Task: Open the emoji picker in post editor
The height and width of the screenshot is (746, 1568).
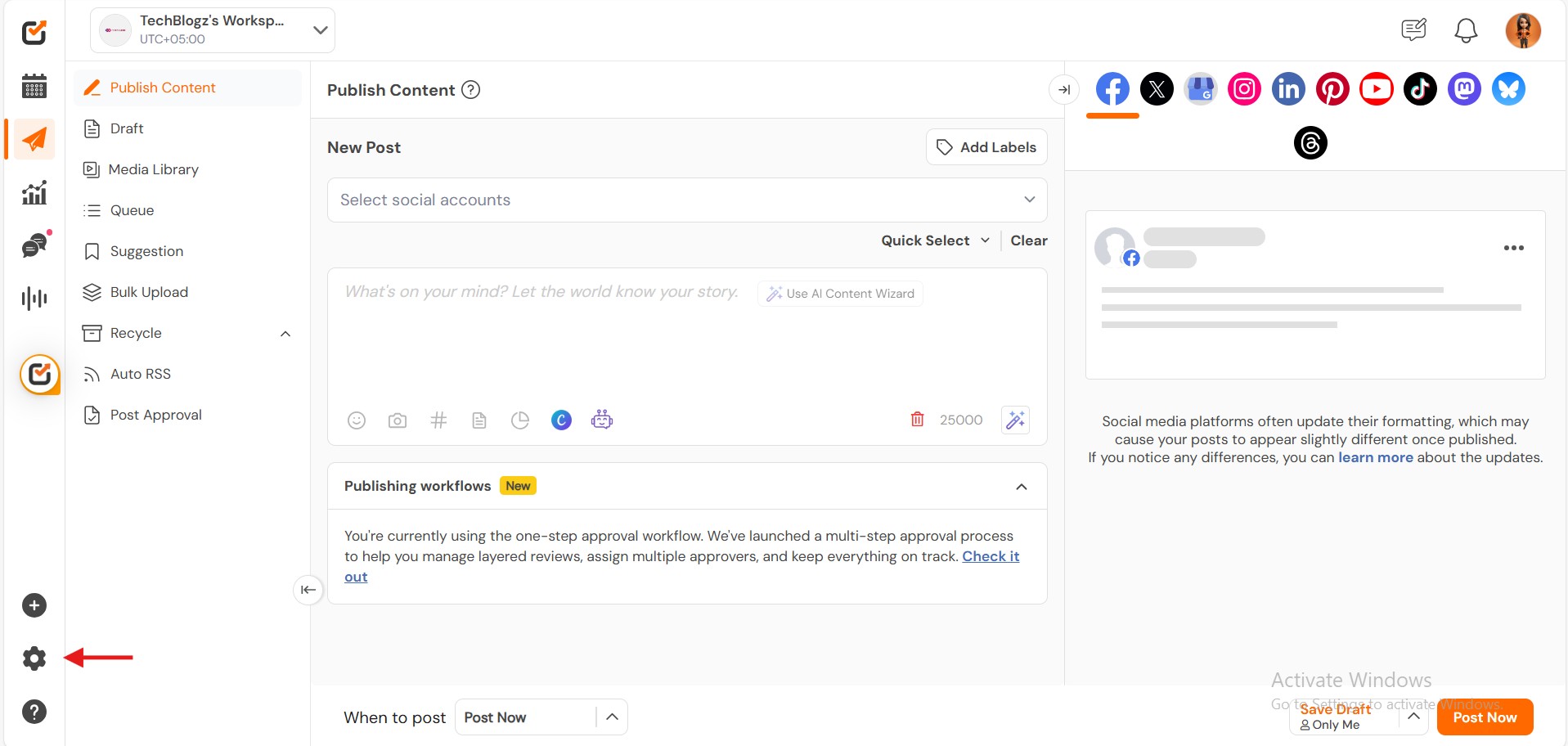Action: point(357,420)
